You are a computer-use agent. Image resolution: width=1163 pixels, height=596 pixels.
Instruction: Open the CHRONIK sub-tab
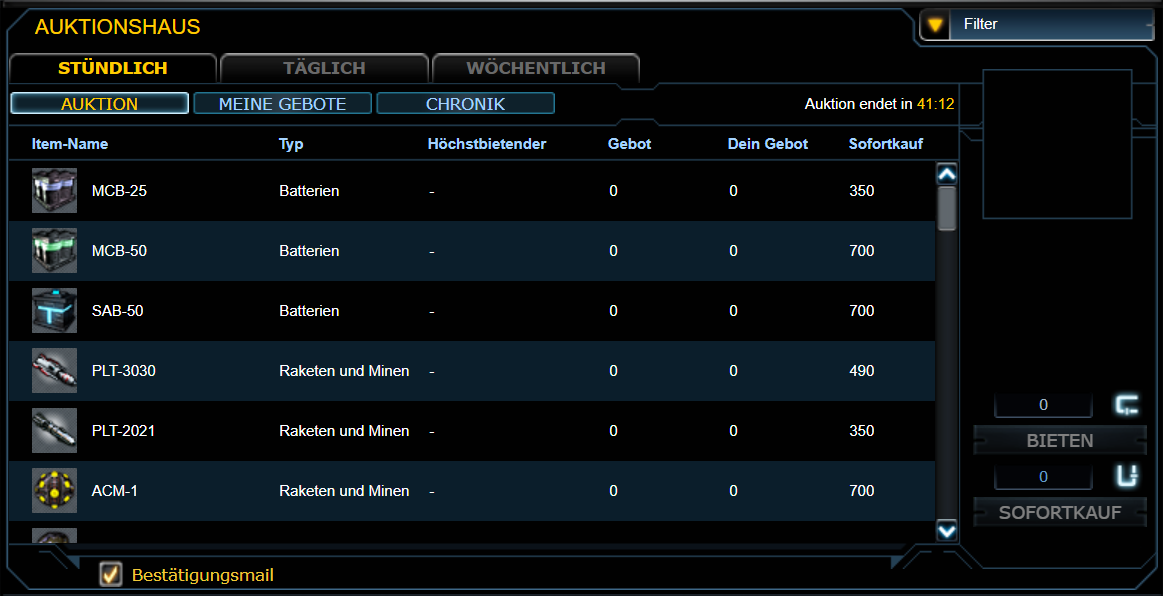click(465, 104)
